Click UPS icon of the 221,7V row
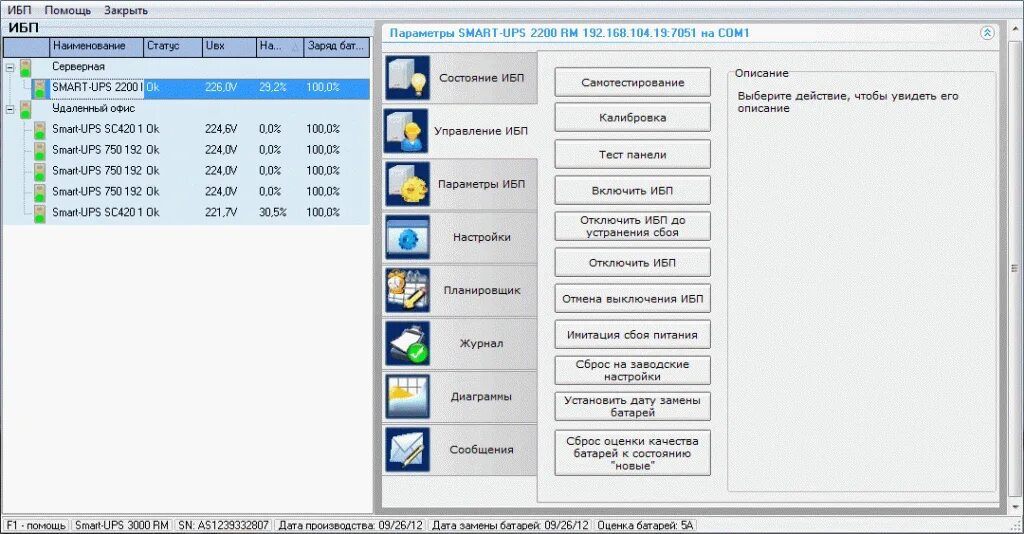The height and width of the screenshot is (534, 1024). (40, 213)
